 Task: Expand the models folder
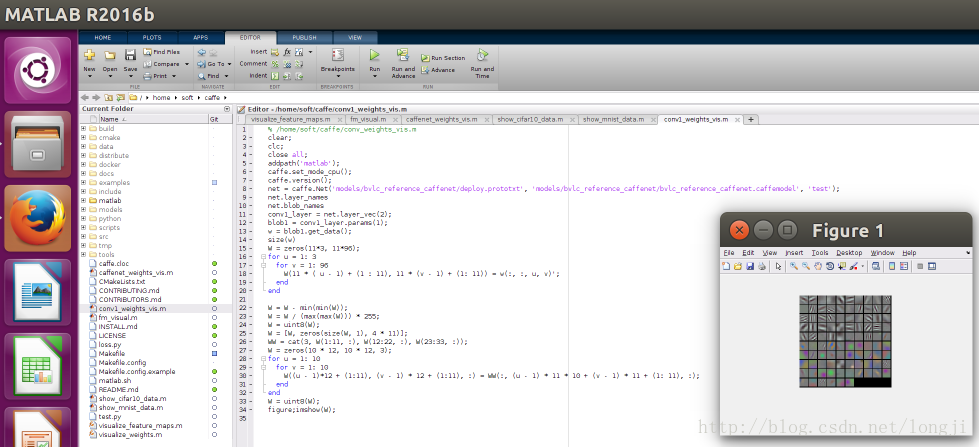83,210
